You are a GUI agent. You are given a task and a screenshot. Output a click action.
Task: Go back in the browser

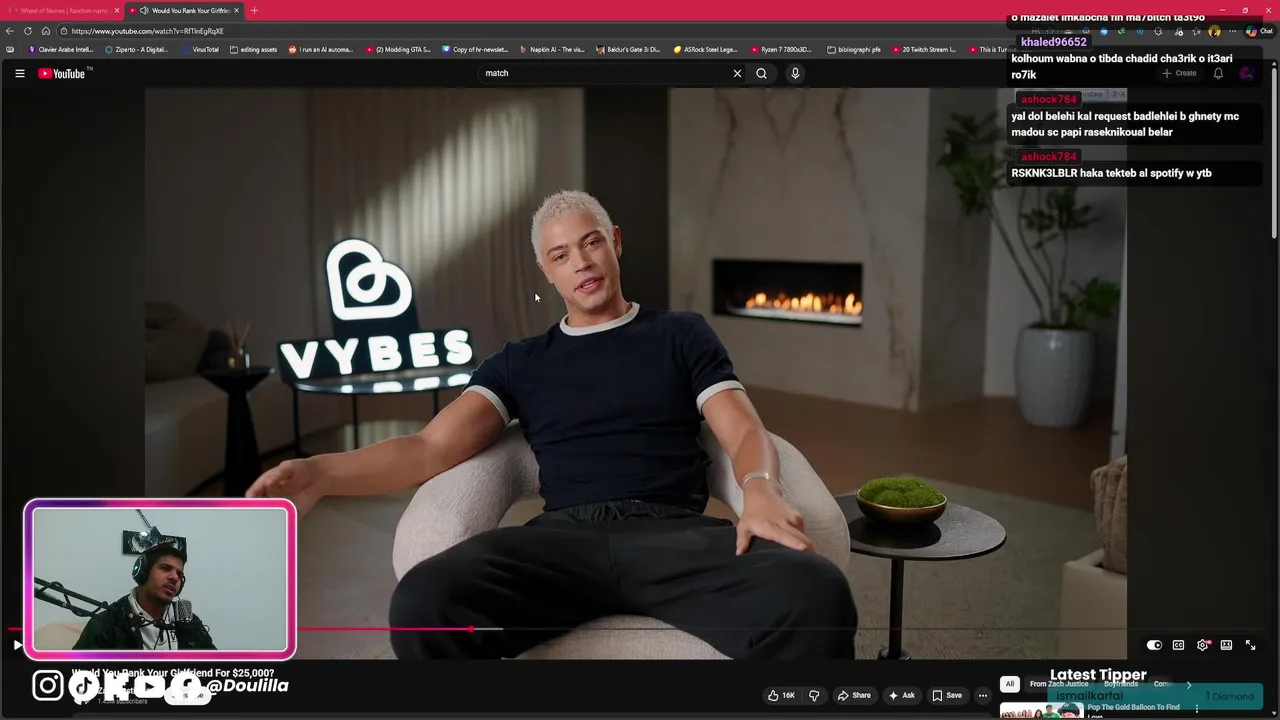(x=10, y=31)
